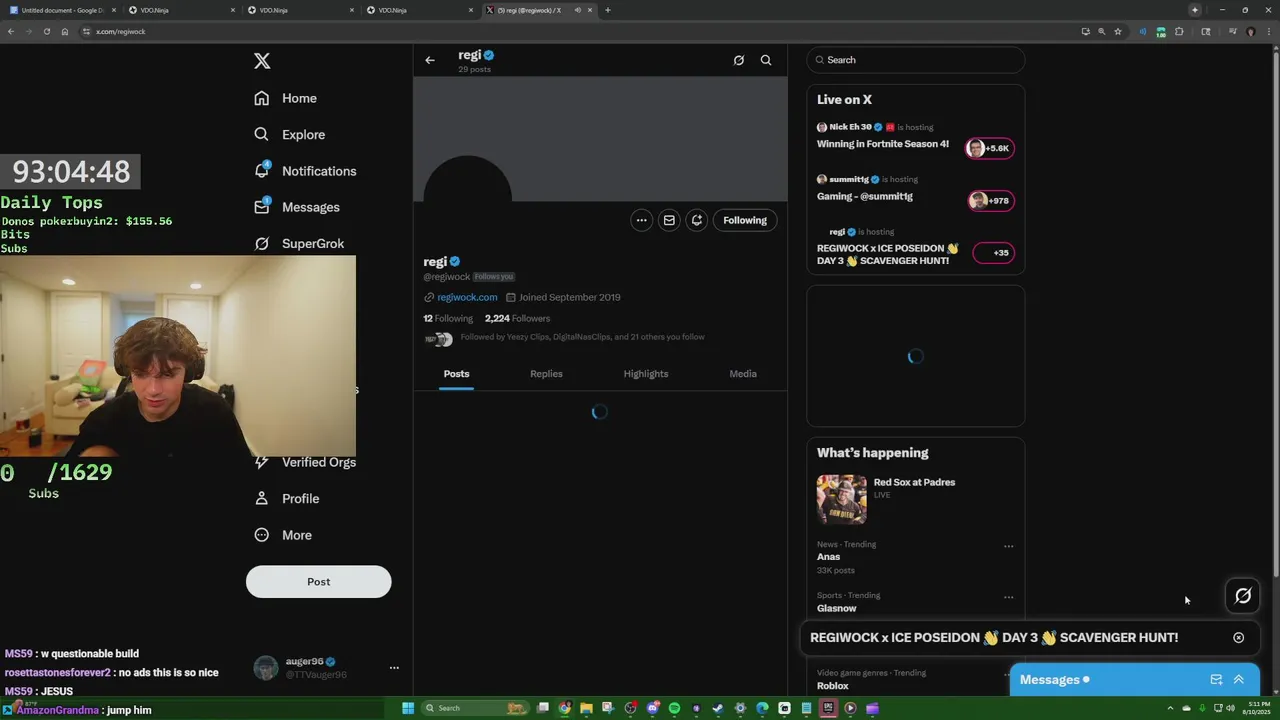This screenshot has height=720, width=1280.
Task: Go to the X home logo
Action: [262, 61]
